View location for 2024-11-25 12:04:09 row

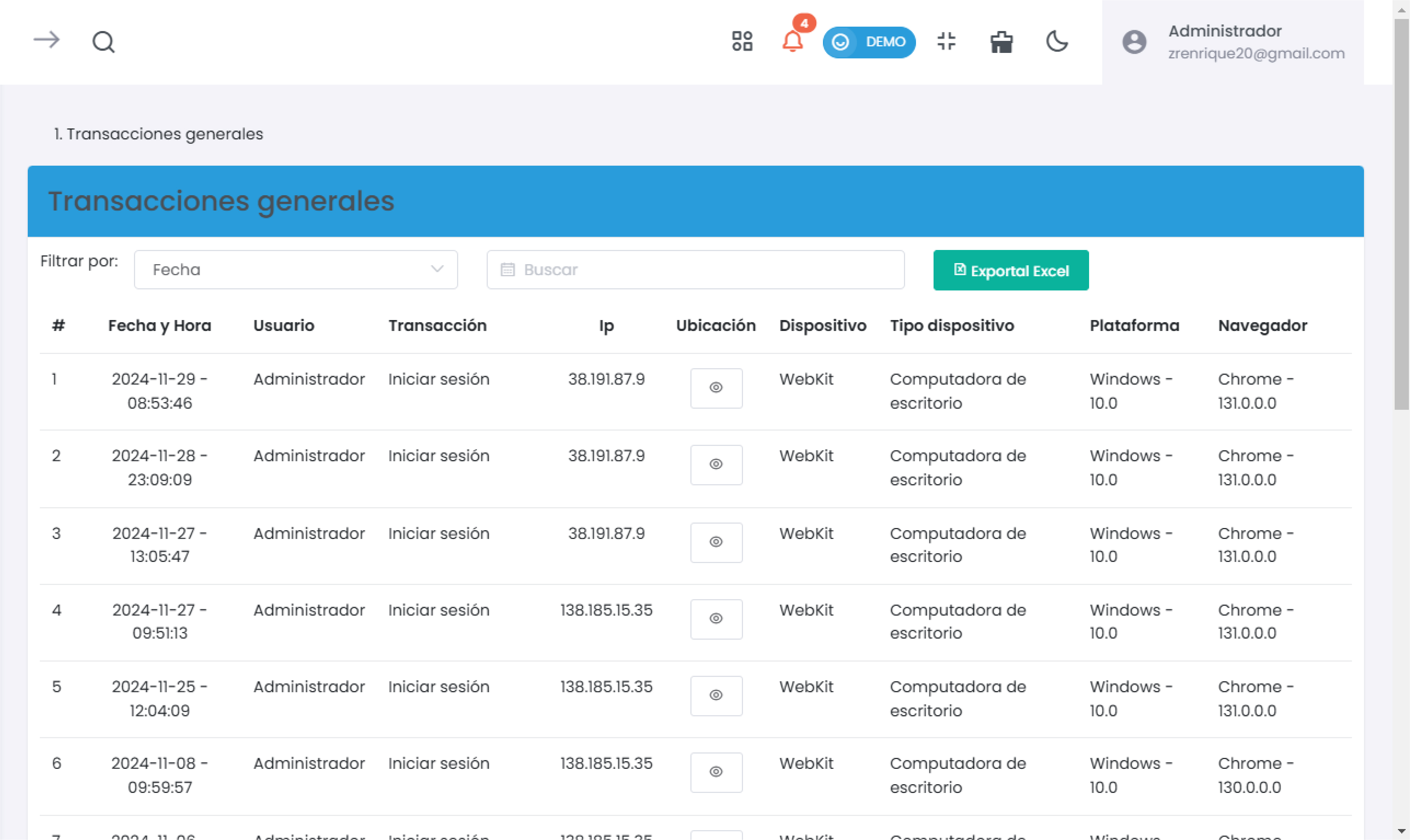[716, 695]
